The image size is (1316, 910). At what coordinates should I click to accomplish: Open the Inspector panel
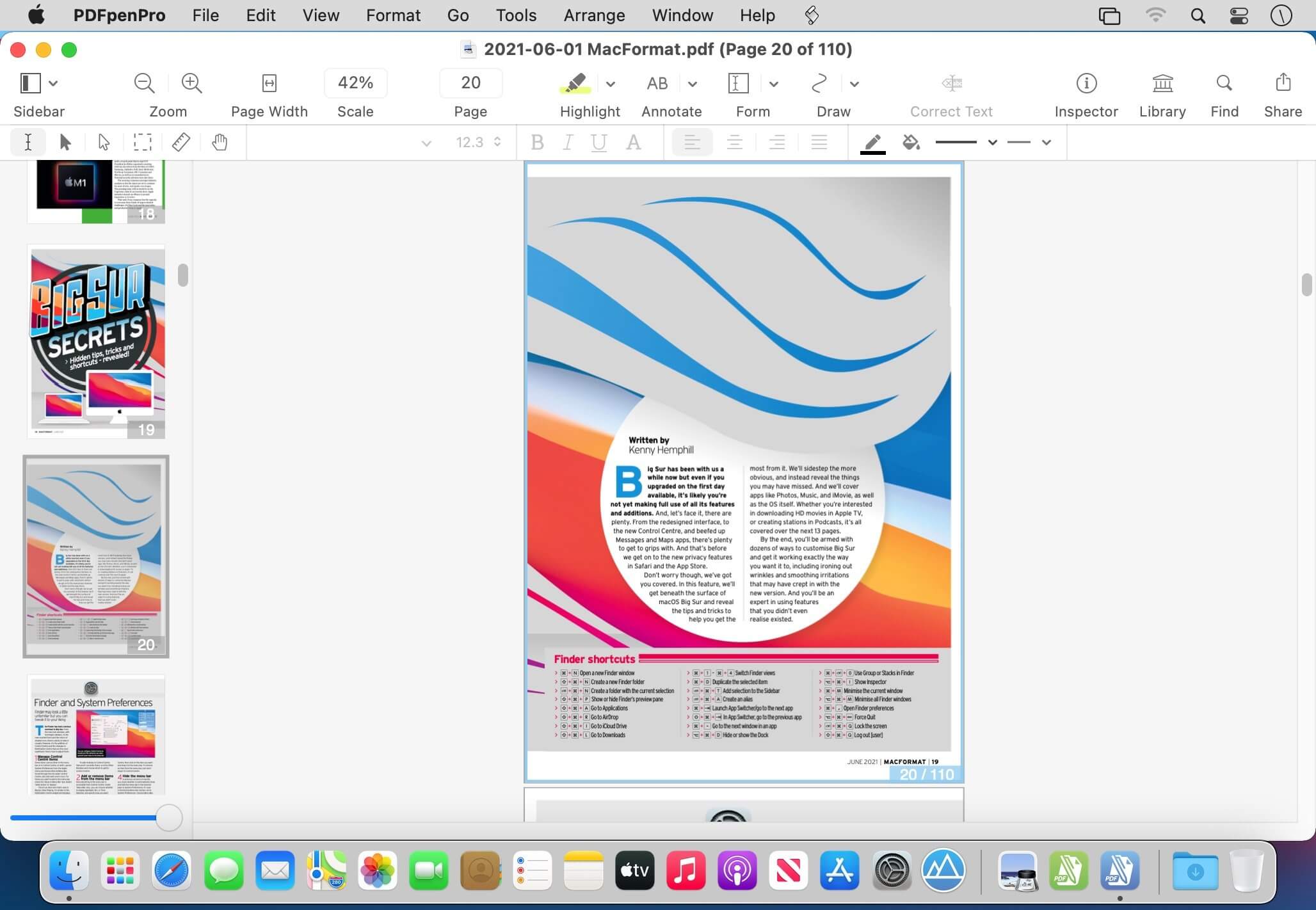tap(1086, 83)
